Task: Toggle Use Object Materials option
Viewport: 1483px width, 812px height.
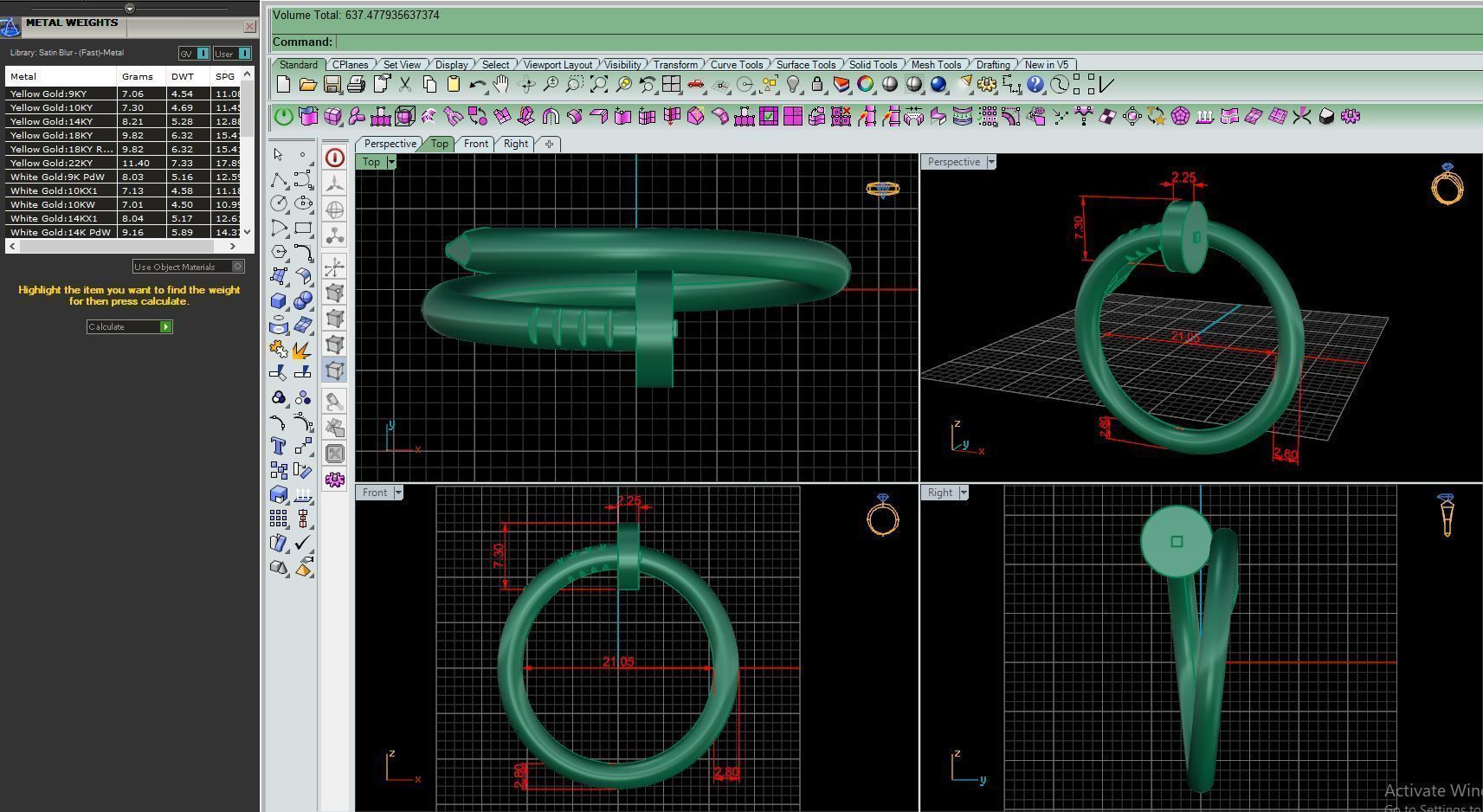Action: click(x=189, y=267)
